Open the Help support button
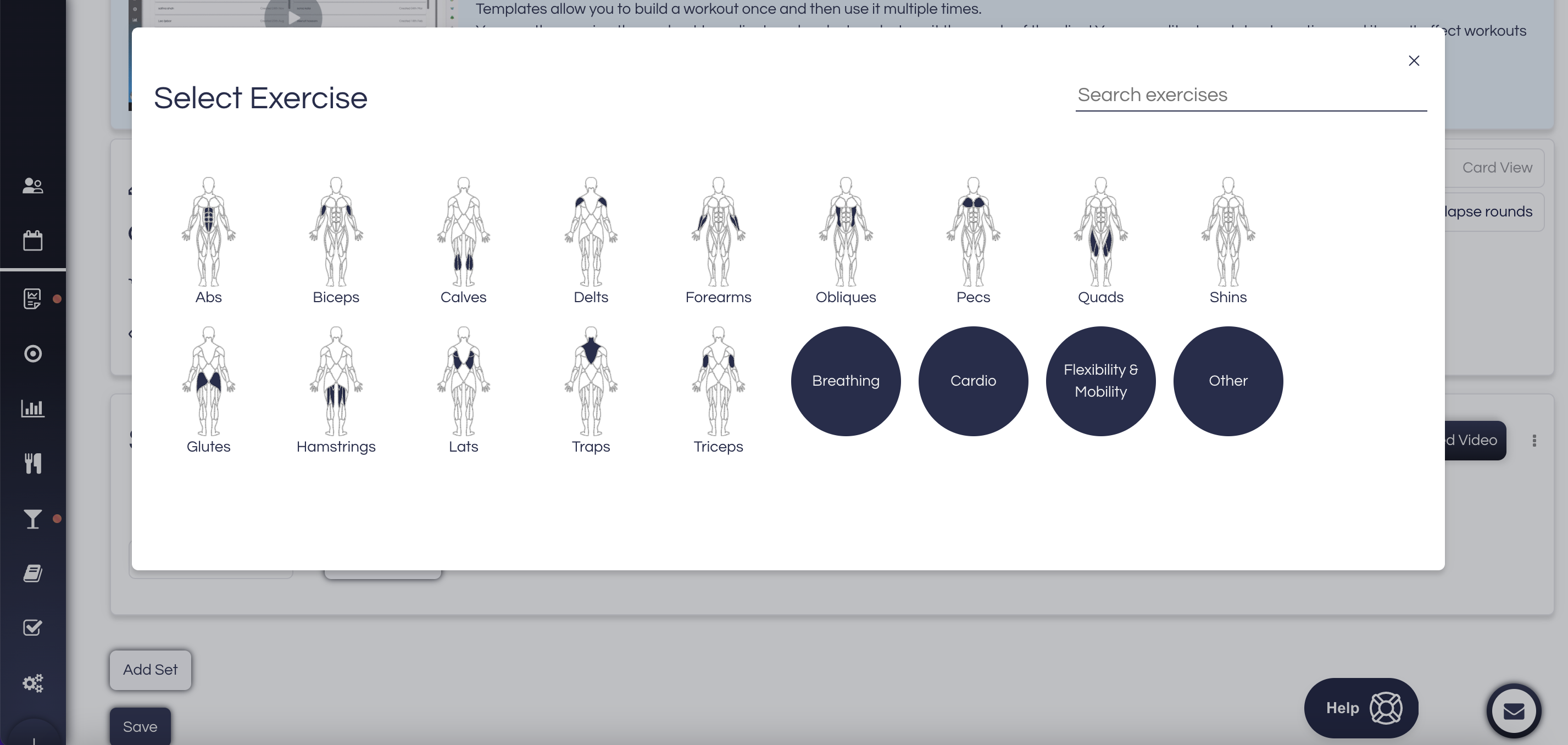1568x745 pixels. coord(1361,708)
